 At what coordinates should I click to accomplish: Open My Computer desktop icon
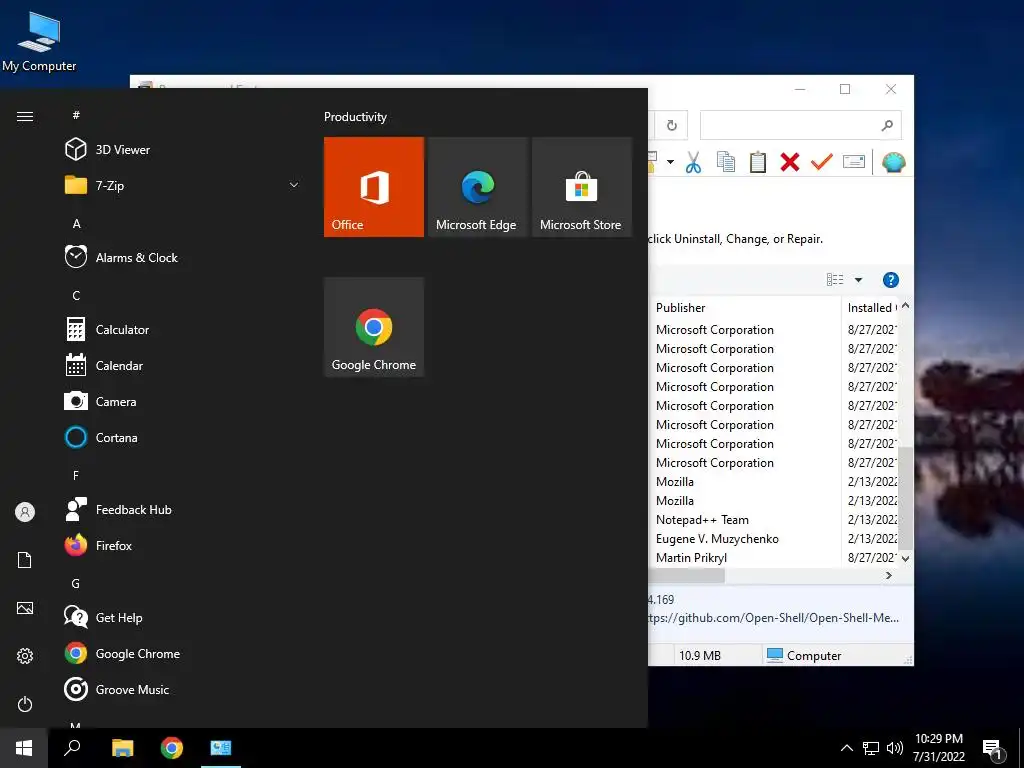point(39,42)
